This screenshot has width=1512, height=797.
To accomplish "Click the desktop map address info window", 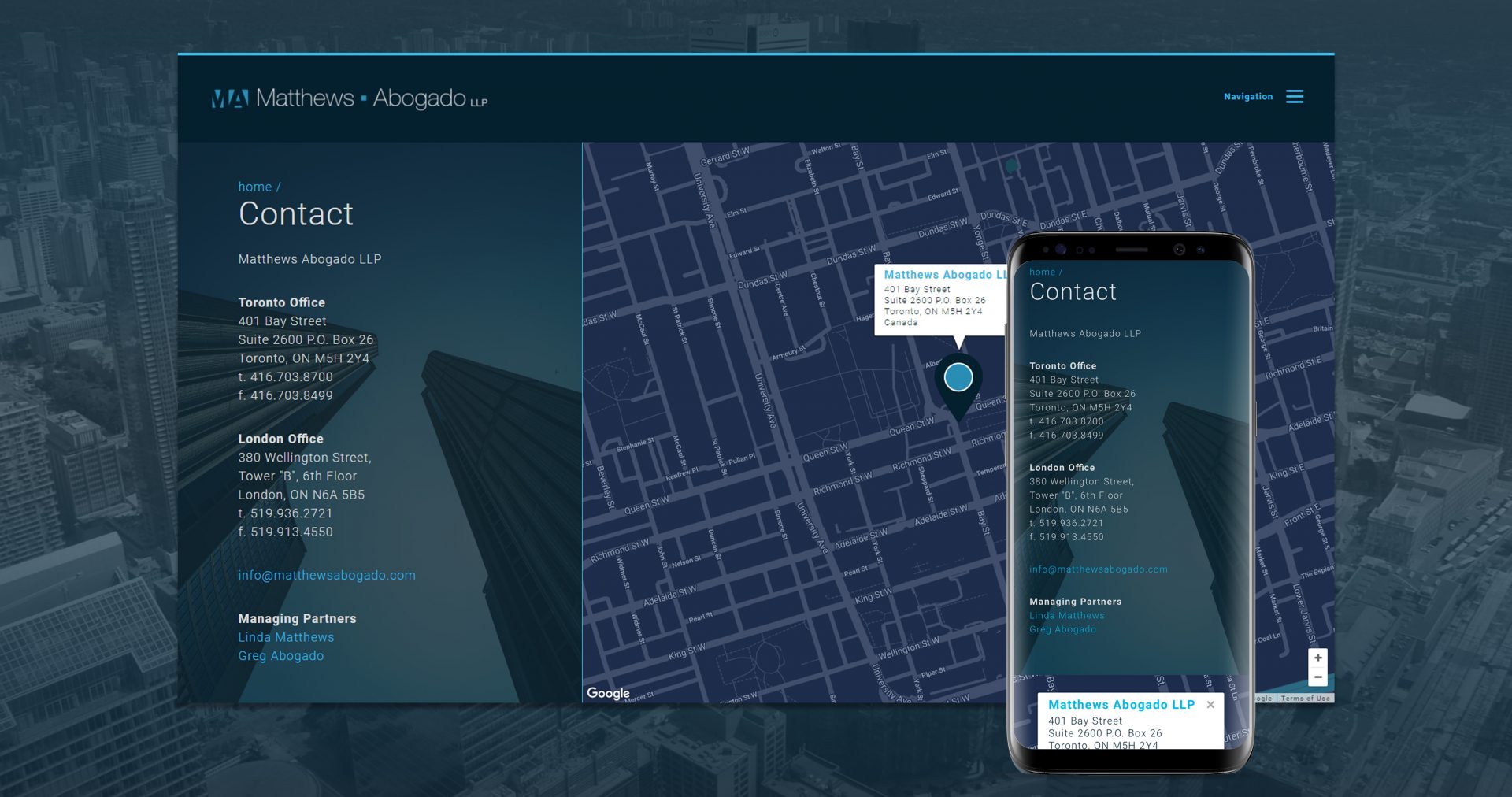I will click(940, 300).
